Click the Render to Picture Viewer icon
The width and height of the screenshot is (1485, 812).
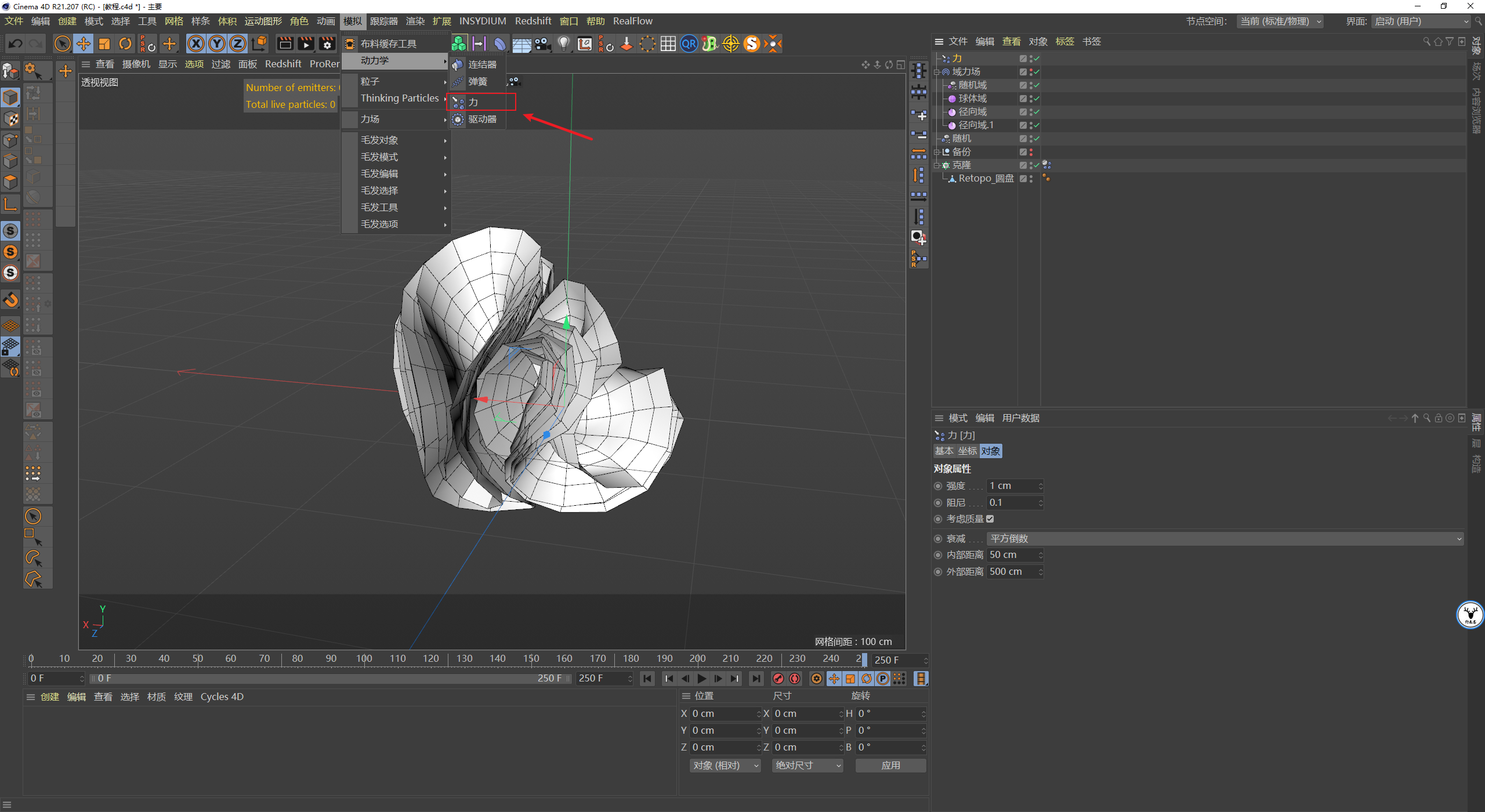[306, 43]
